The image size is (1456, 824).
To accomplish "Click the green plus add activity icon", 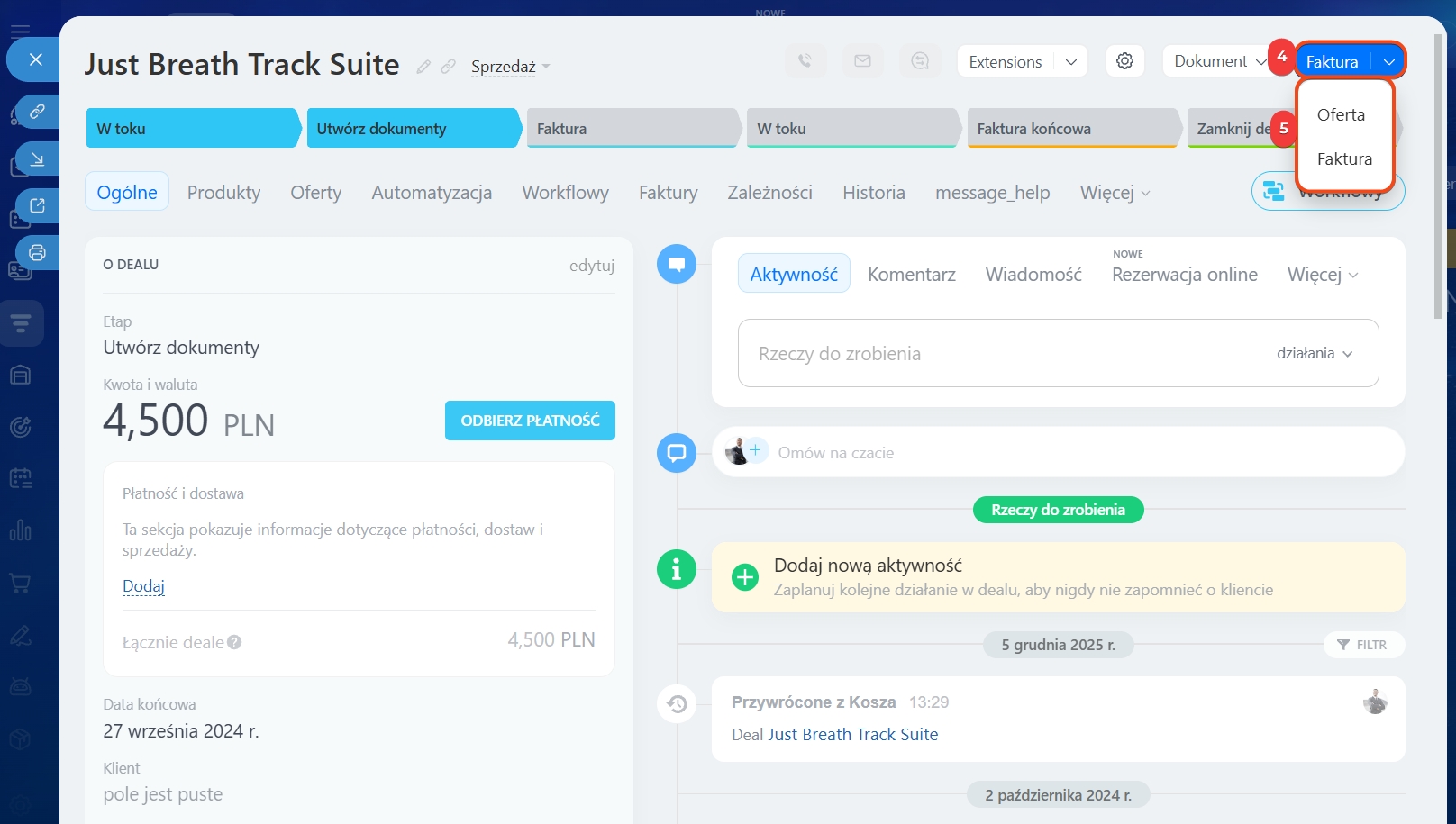I will (745, 577).
